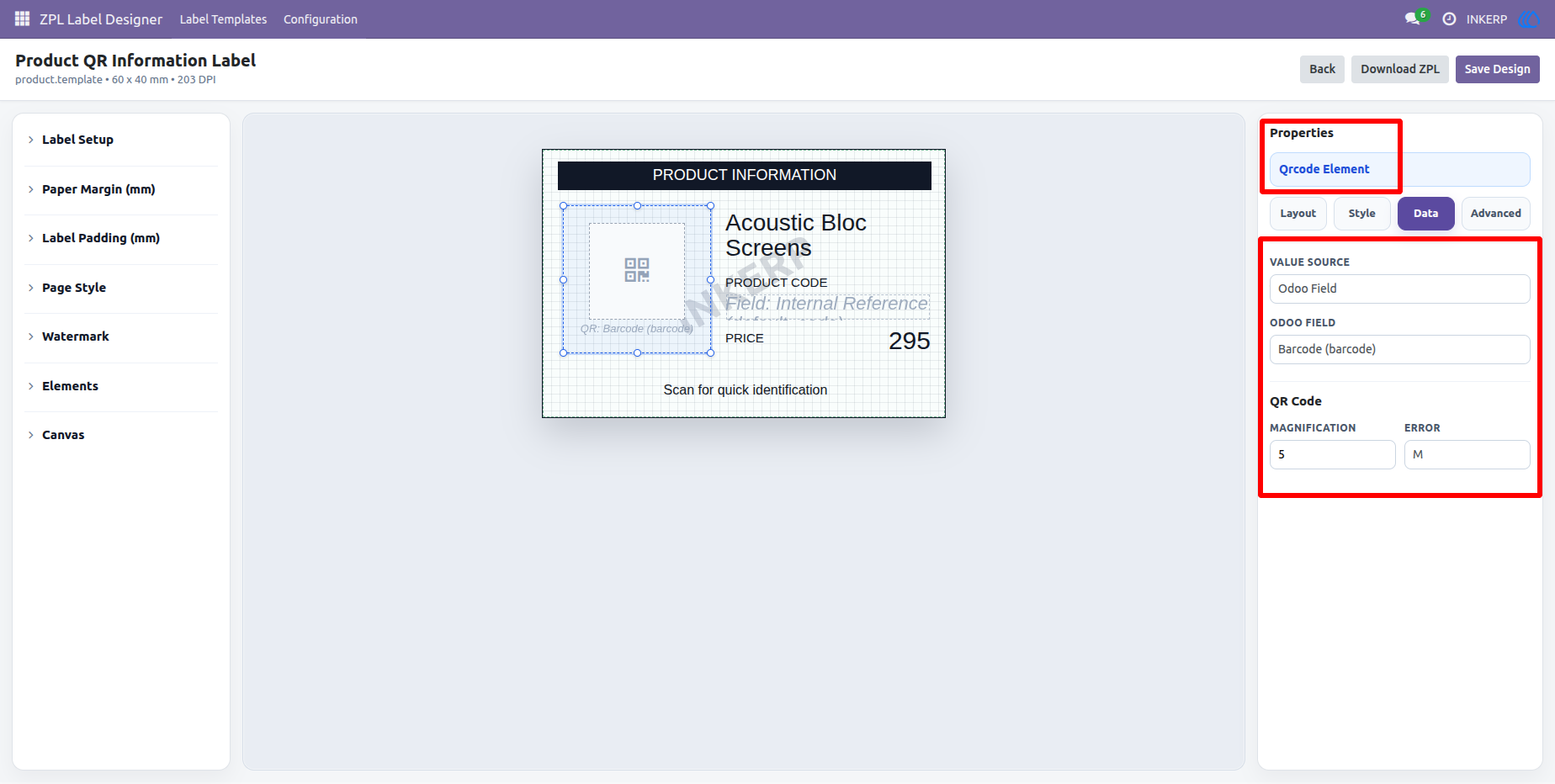1555x784 pixels.
Task: Select the Data tab
Action: pyautogui.click(x=1425, y=214)
